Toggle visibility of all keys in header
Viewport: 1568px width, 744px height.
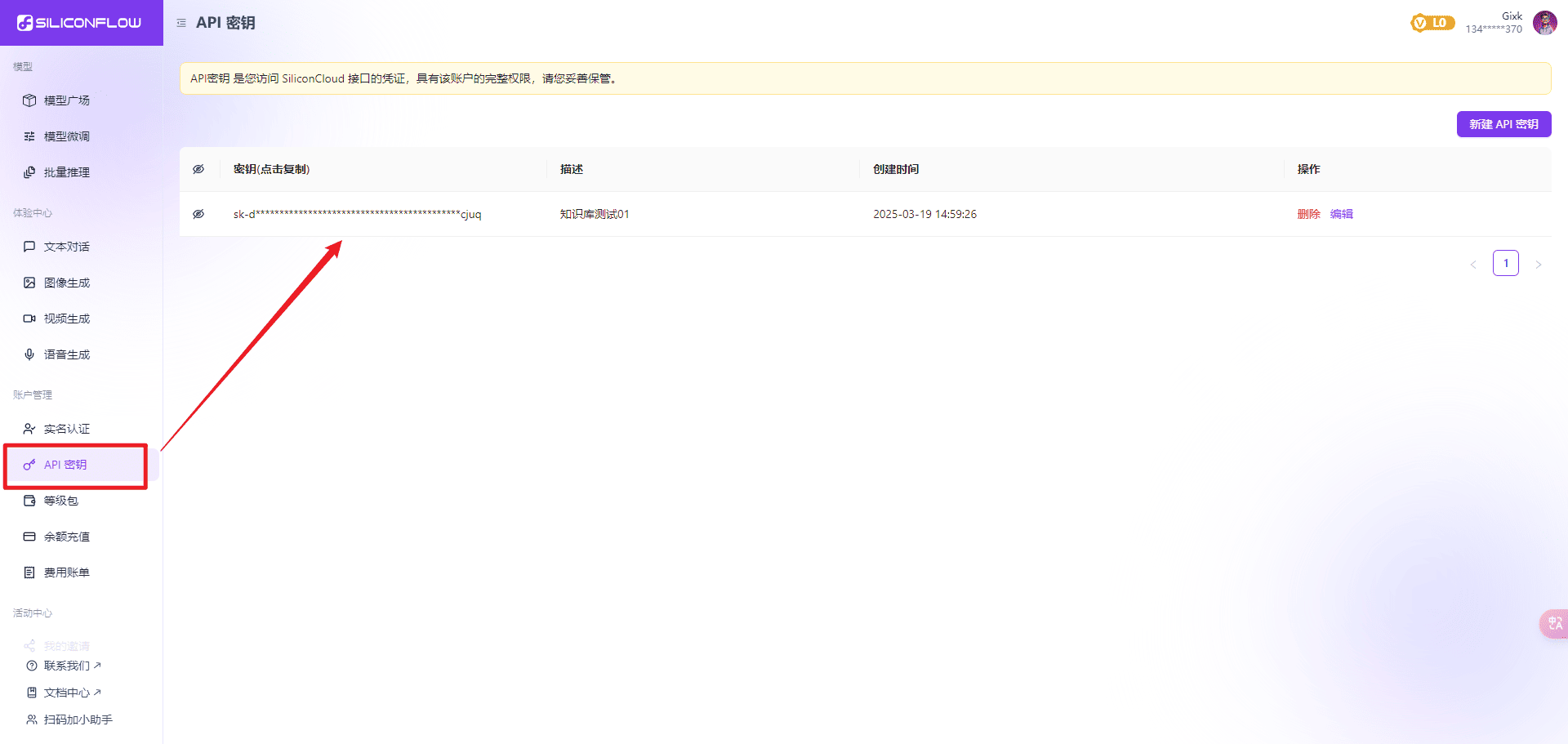(x=198, y=169)
